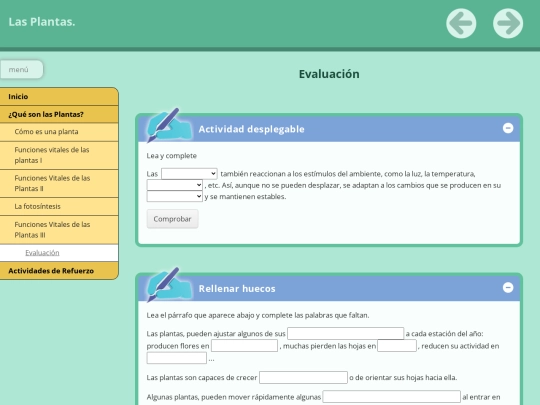Click the Comprobar button
This screenshot has width=540, height=405.
click(x=172, y=219)
